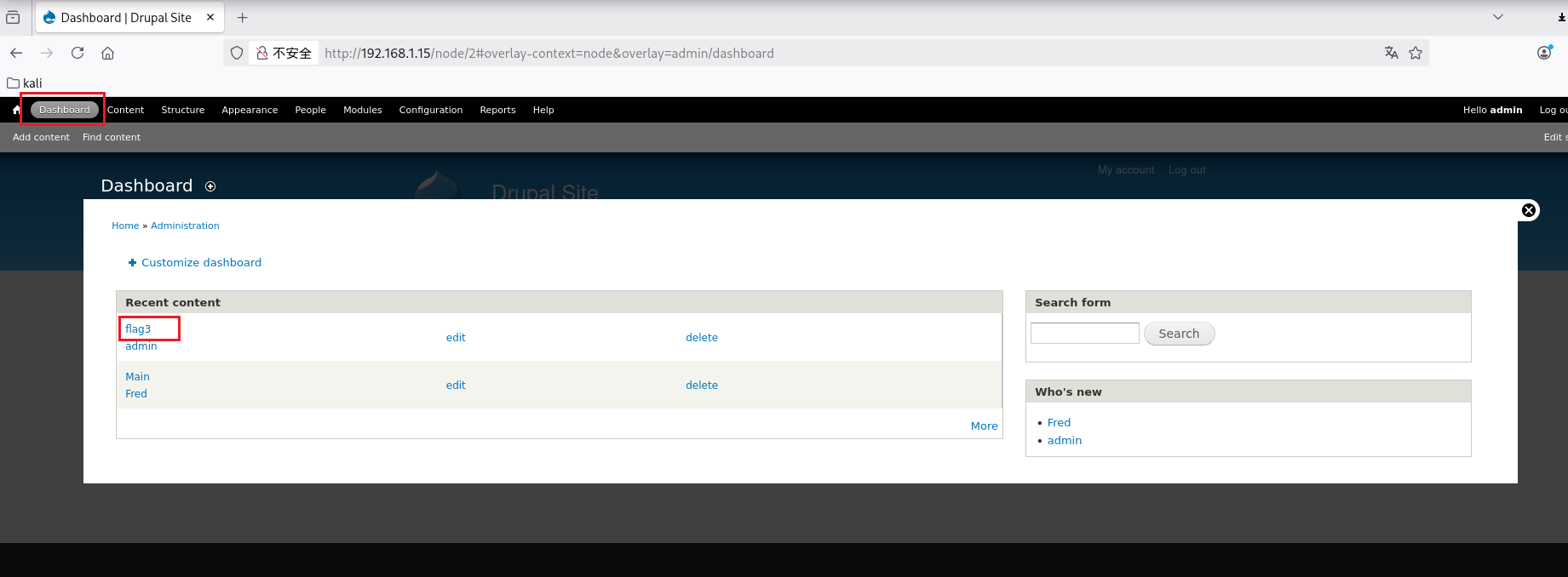The image size is (1568, 577).
Task: Reload the page with browser refresh icon
Action: coord(78,53)
